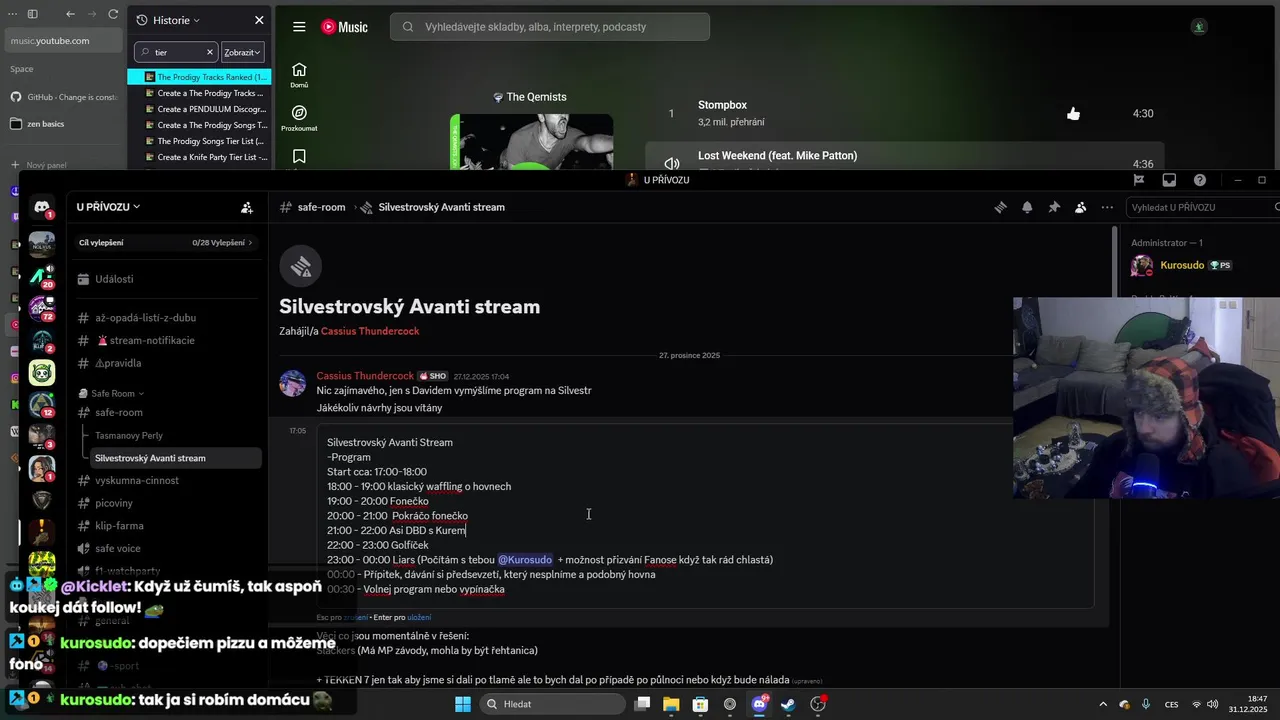Expand the Historie dropdown header
The height and width of the screenshot is (720, 1280).
pos(176,20)
